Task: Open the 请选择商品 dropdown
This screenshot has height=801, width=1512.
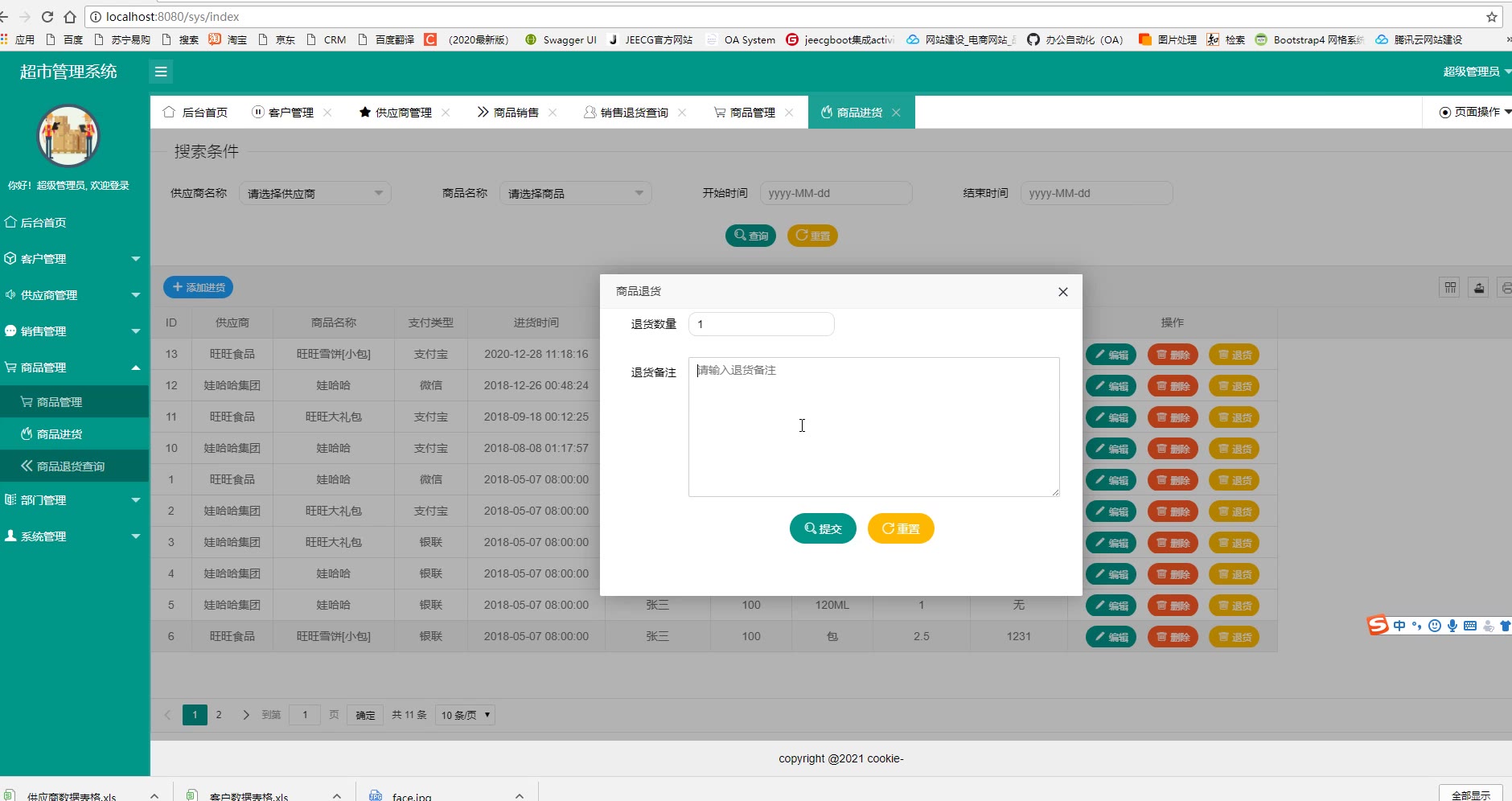Action: pyautogui.click(x=575, y=193)
